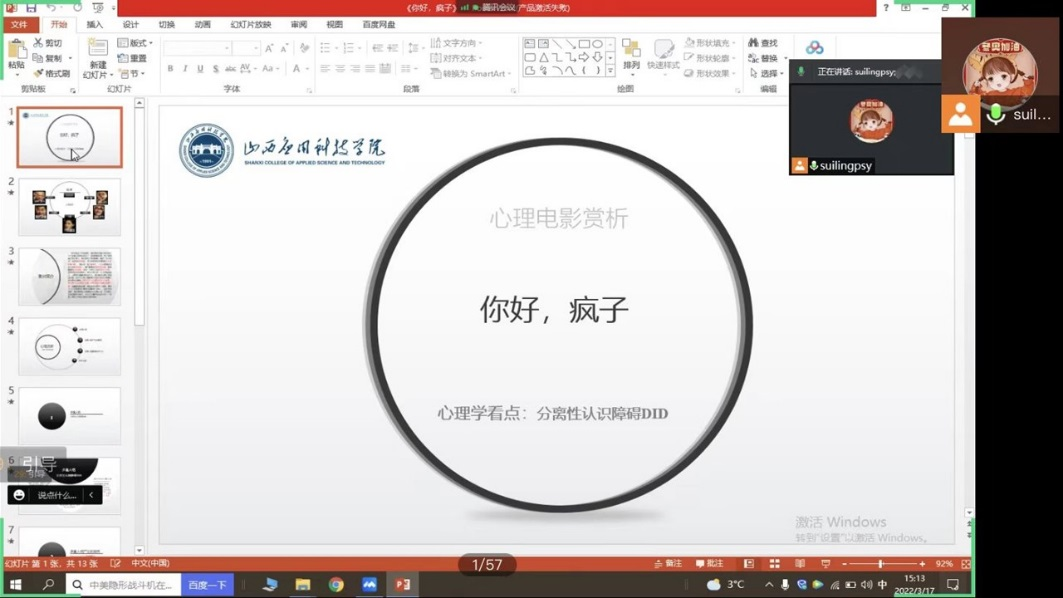Screen dimensions: 1063x598
Task: Click the taskbar search input field
Action: pyautogui.click(x=123, y=584)
